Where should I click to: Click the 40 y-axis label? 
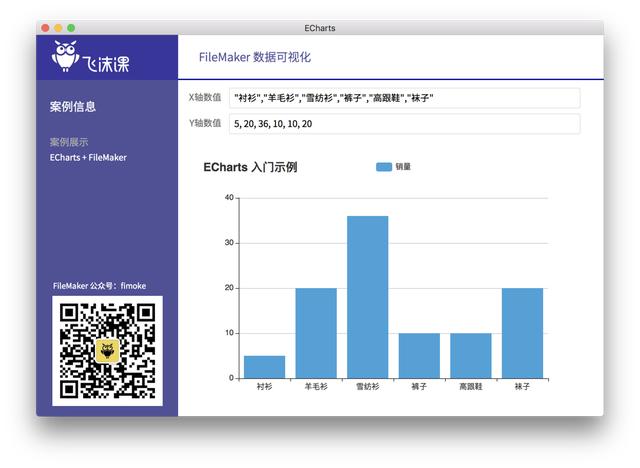(x=229, y=197)
